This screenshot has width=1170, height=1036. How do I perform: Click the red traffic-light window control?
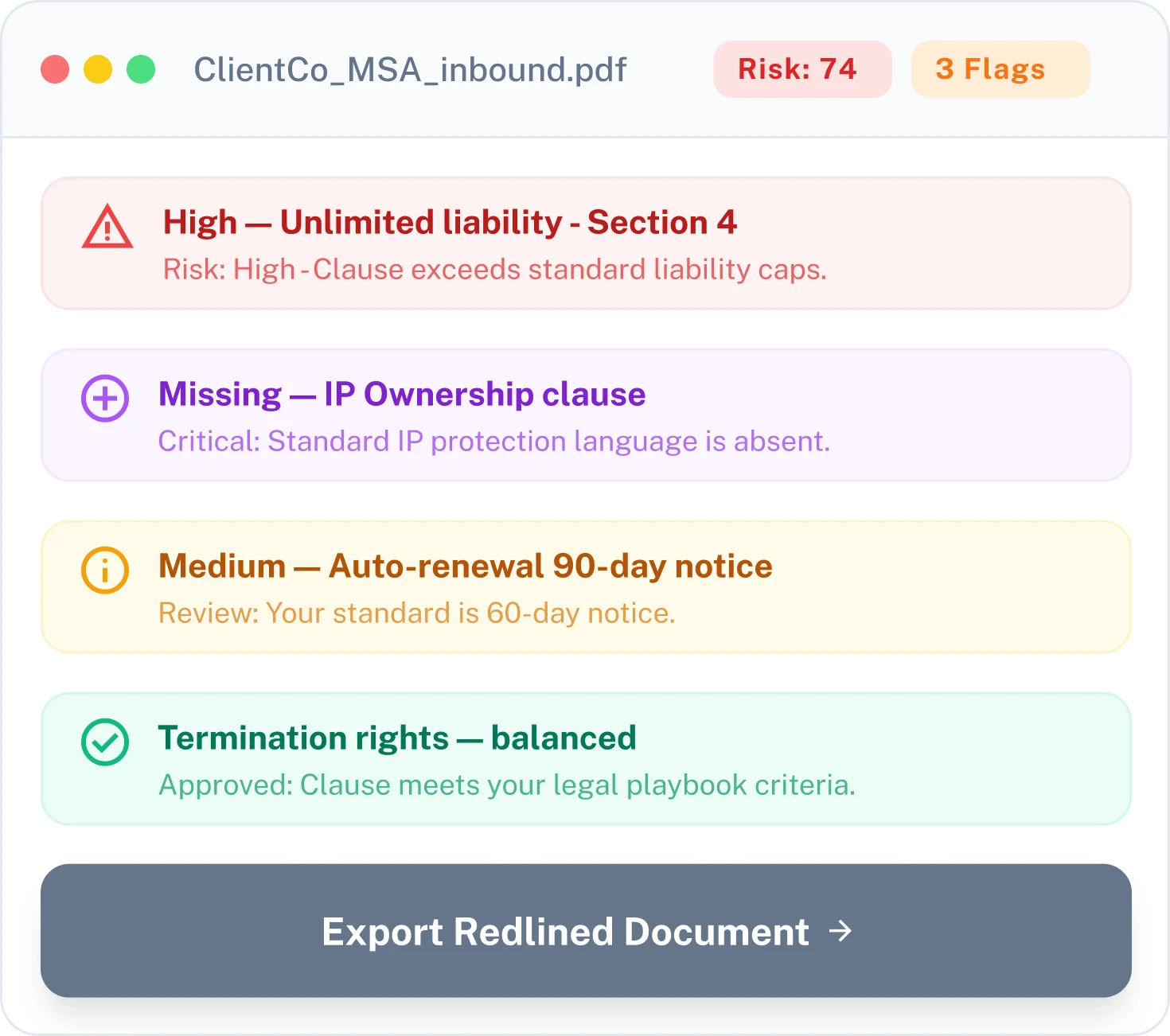[x=53, y=69]
